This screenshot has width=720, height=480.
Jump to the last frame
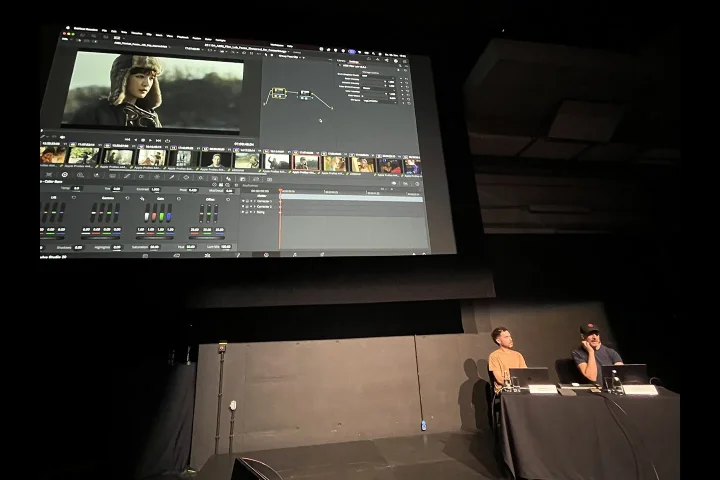[158, 141]
